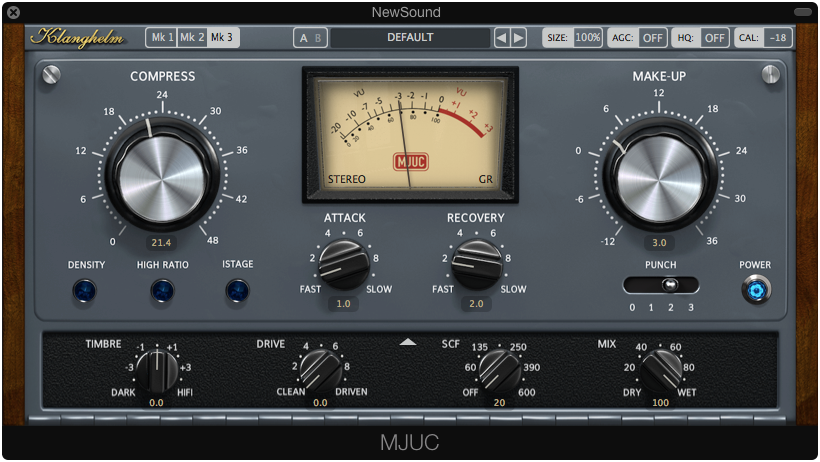Toggle the HIGH RATIO LED button
The height and width of the screenshot is (462, 820).
(162, 291)
